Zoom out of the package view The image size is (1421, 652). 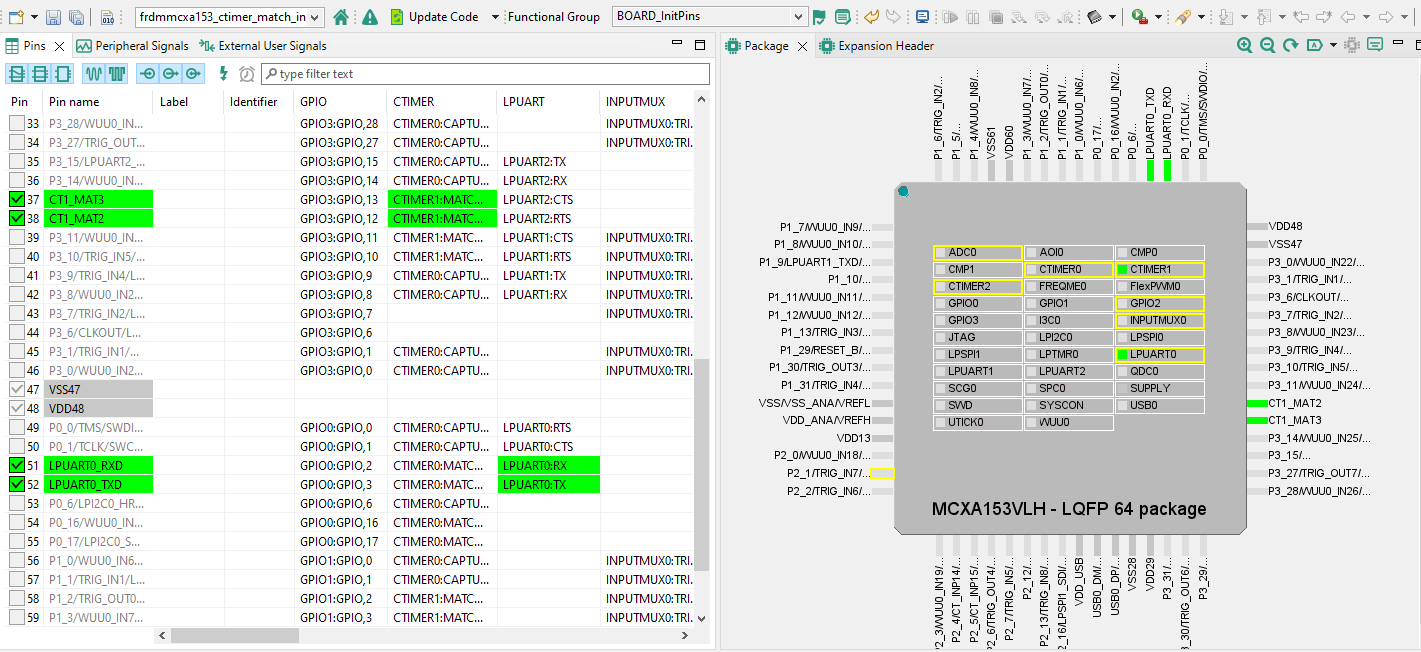tap(1267, 45)
